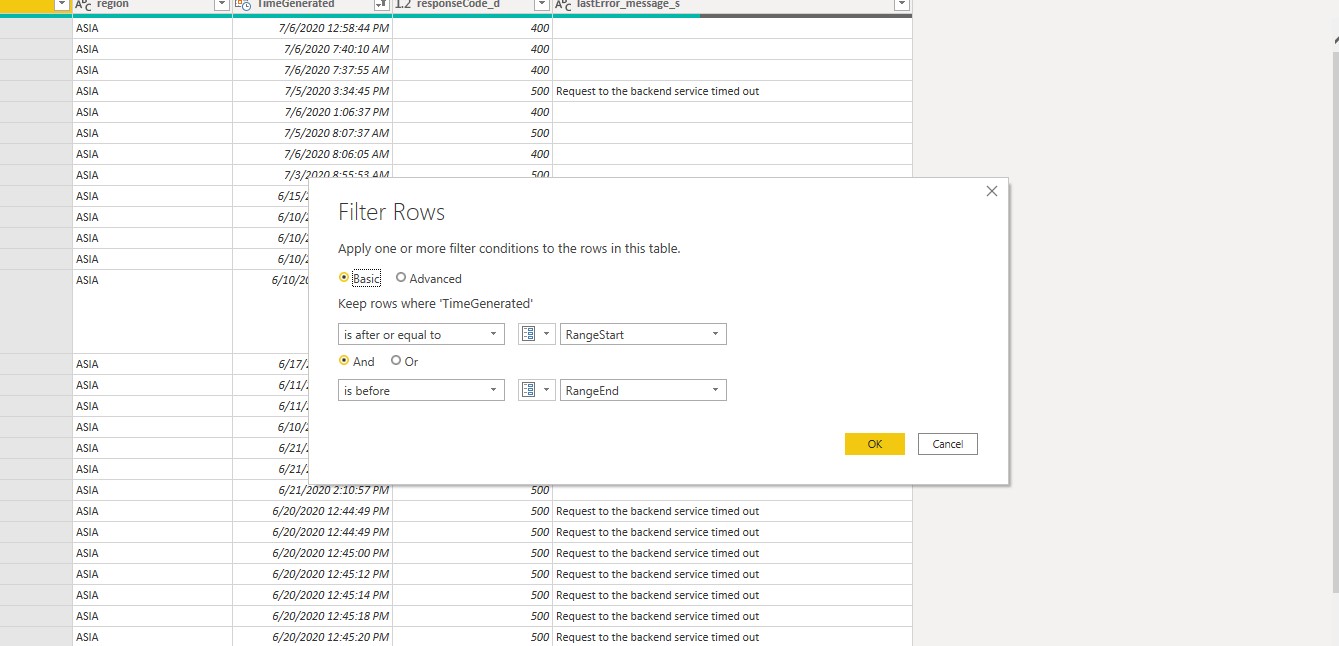Click the cell 6/20/2020 12:45:18 PM
Viewport: 1339px width, 646px height.
click(312, 616)
